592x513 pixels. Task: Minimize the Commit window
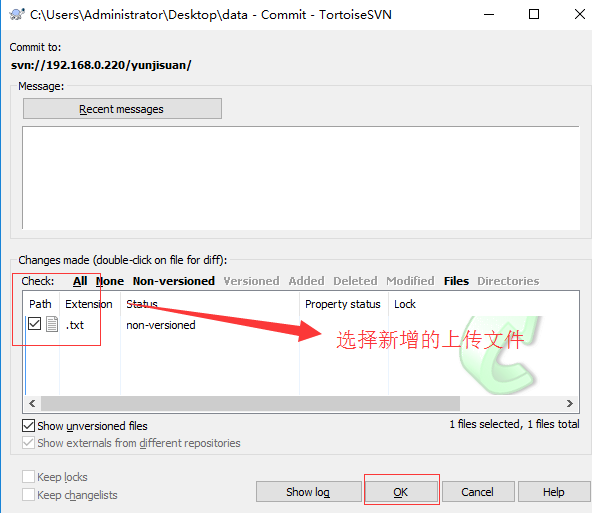coord(489,14)
